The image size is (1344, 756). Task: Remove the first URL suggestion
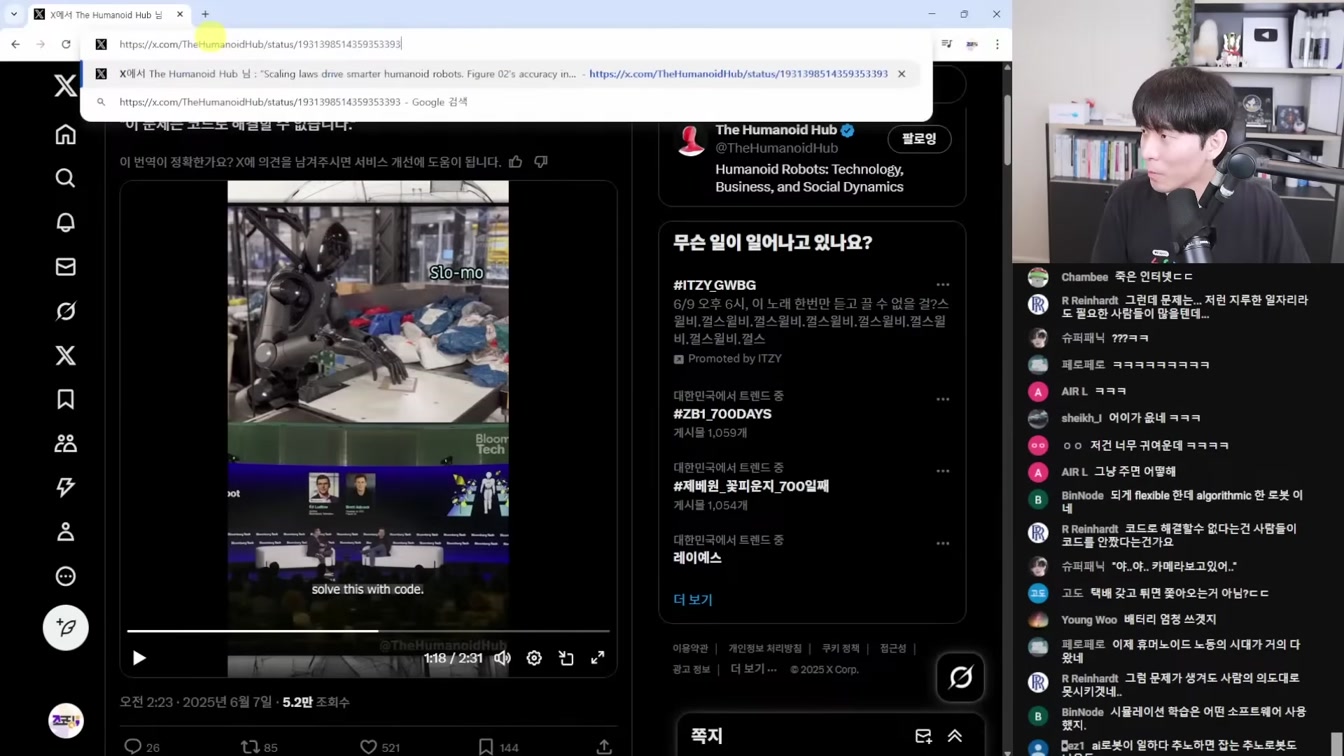tap(901, 74)
